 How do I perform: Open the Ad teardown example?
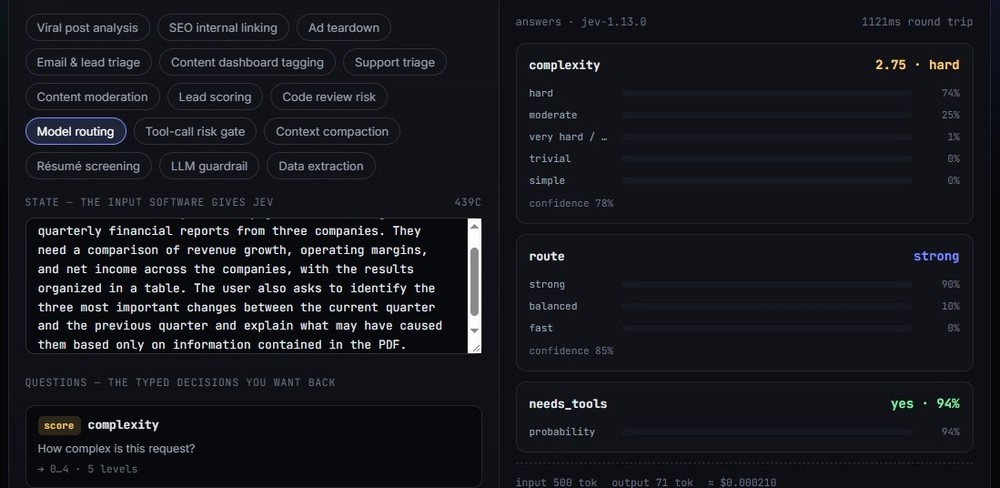pos(344,27)
